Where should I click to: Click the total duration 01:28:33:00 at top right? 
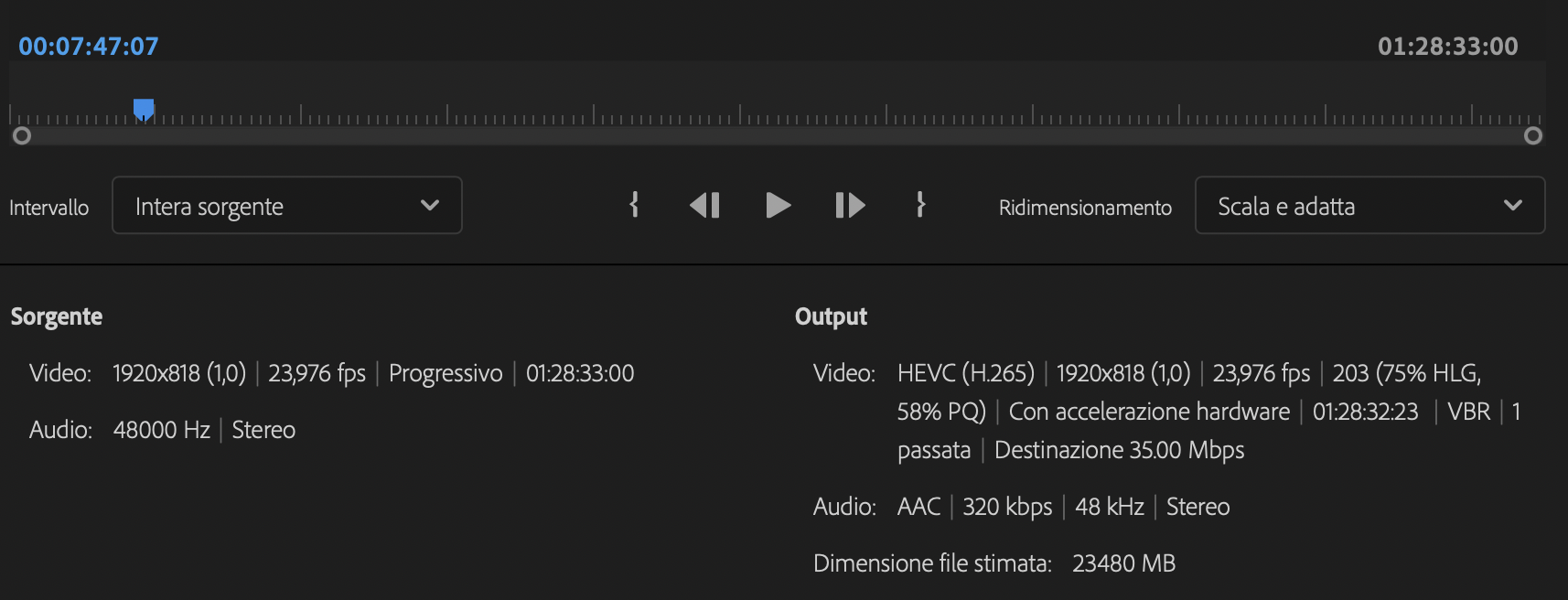tap(1447, 47)
